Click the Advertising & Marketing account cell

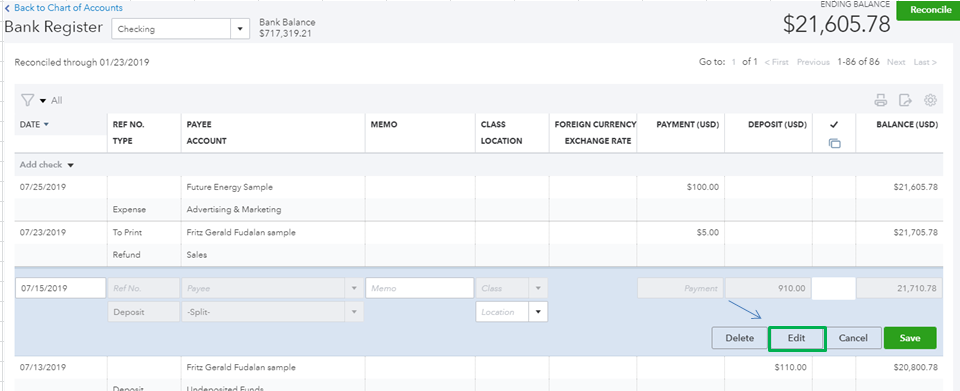(x=234, y=209)
